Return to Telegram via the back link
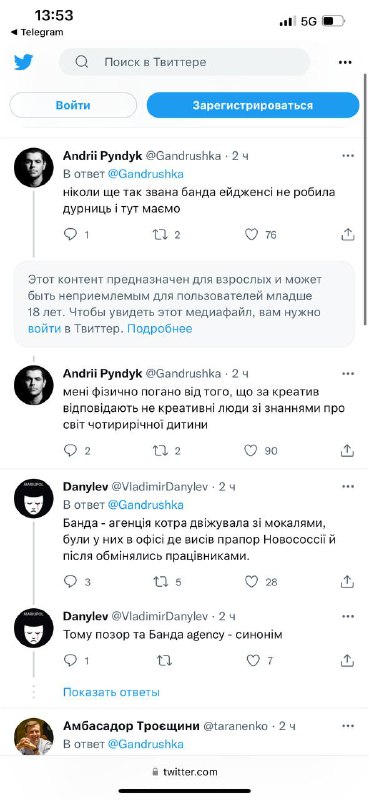The height and width of the screenshot is (800, 369). [37, 32]
